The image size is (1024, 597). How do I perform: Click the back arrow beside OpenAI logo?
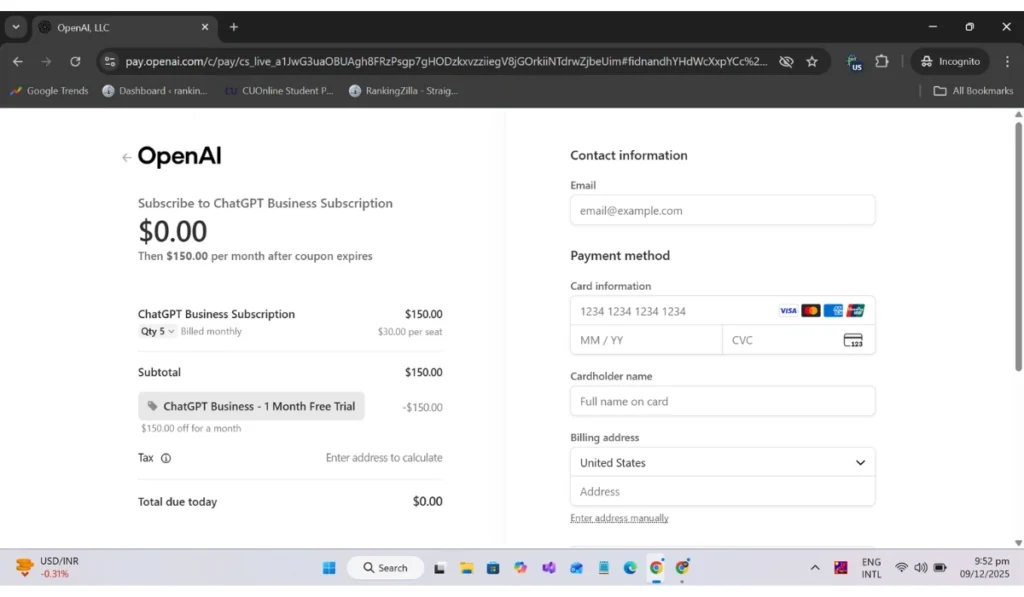[126, 156]
